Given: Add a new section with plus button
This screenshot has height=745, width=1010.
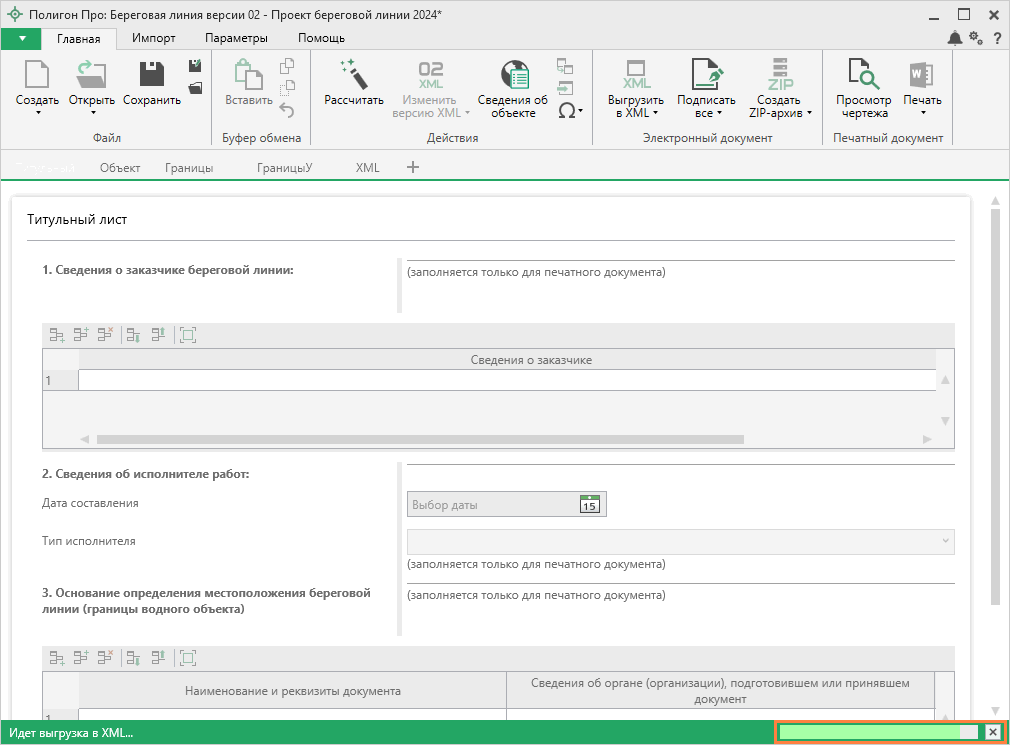Looking at the screenshot, I should pyautogui.click(x=413, y=168).
